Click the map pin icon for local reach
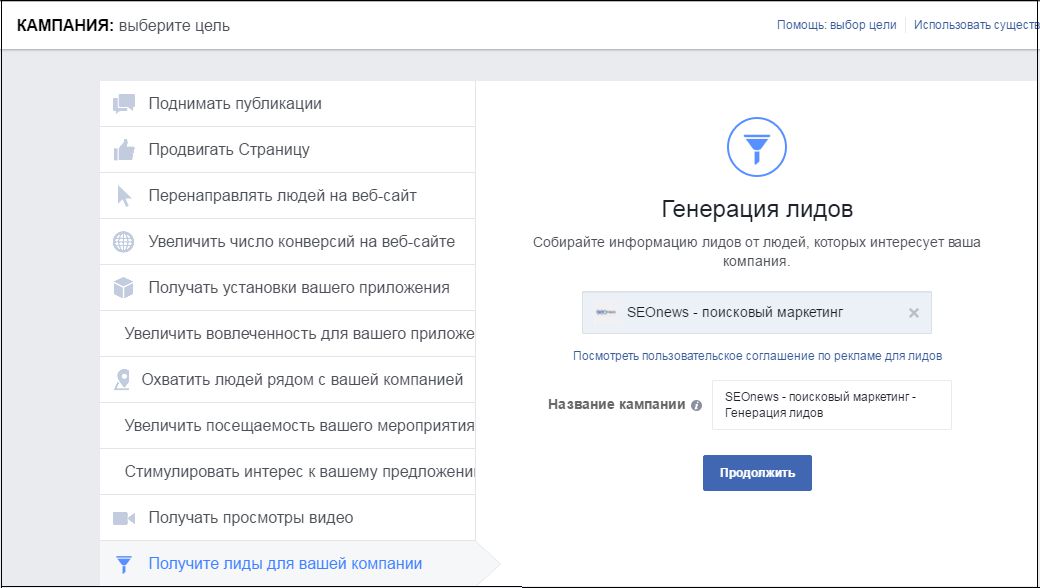Viewport: 1040px width, 588px height. pos(122,380)
